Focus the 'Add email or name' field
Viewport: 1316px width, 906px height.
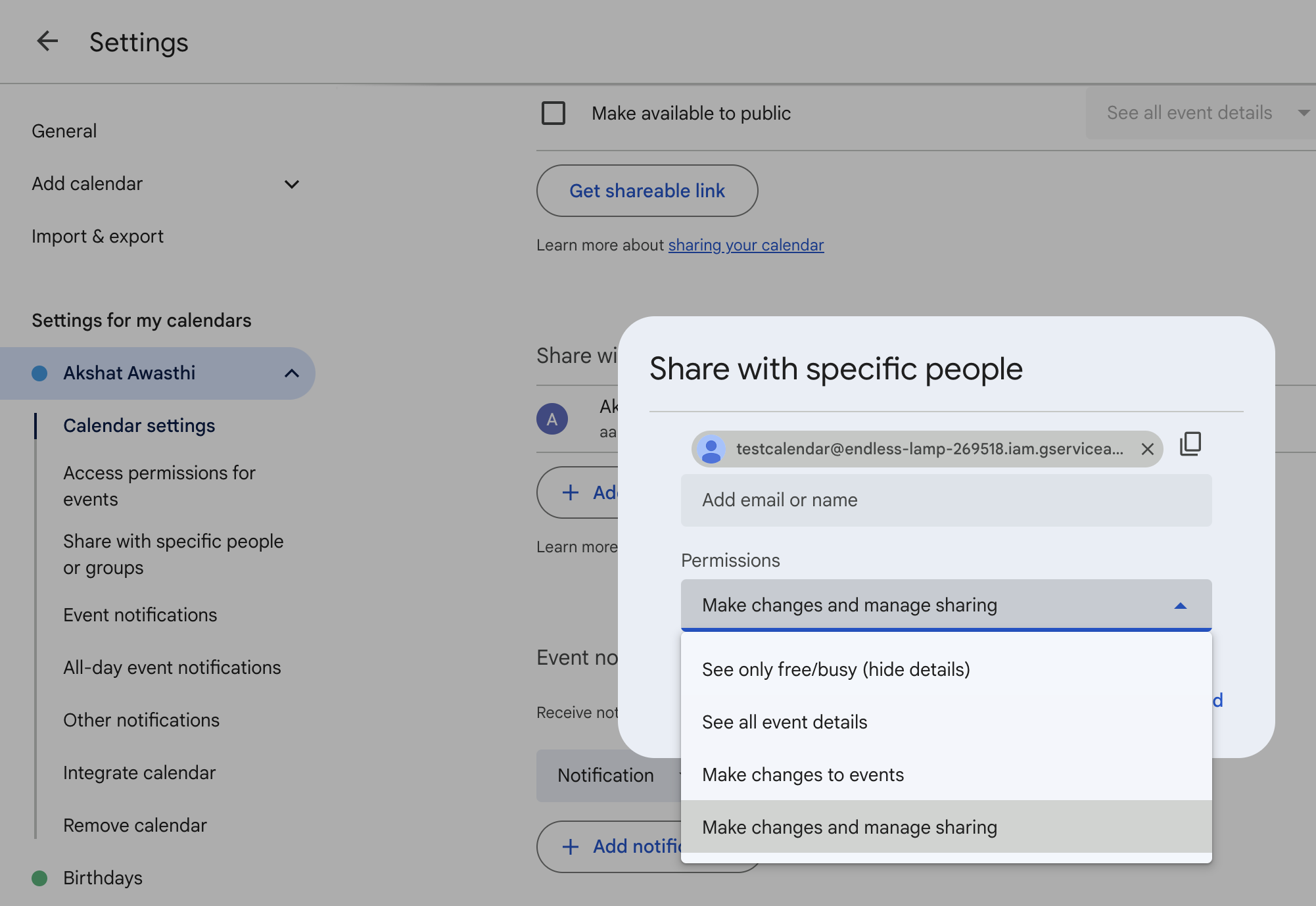point(946,500)
